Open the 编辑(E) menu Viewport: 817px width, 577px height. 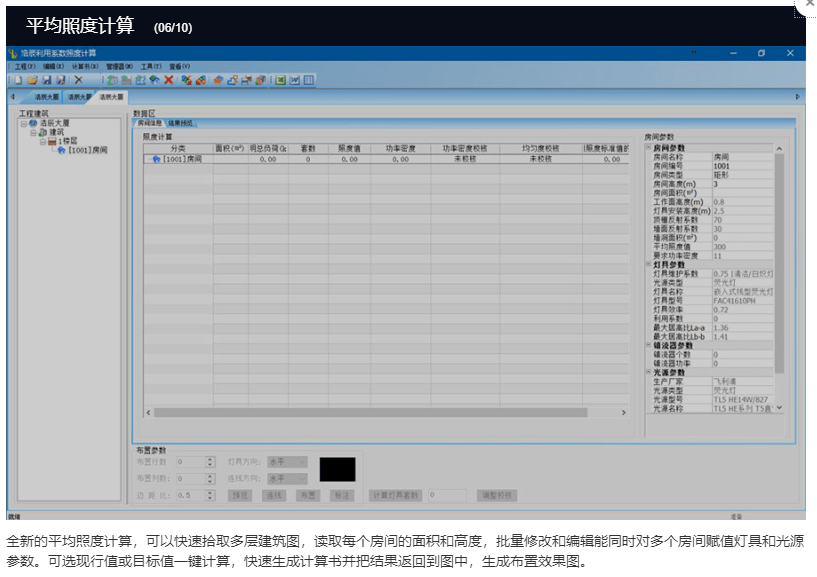coord(53,67)
